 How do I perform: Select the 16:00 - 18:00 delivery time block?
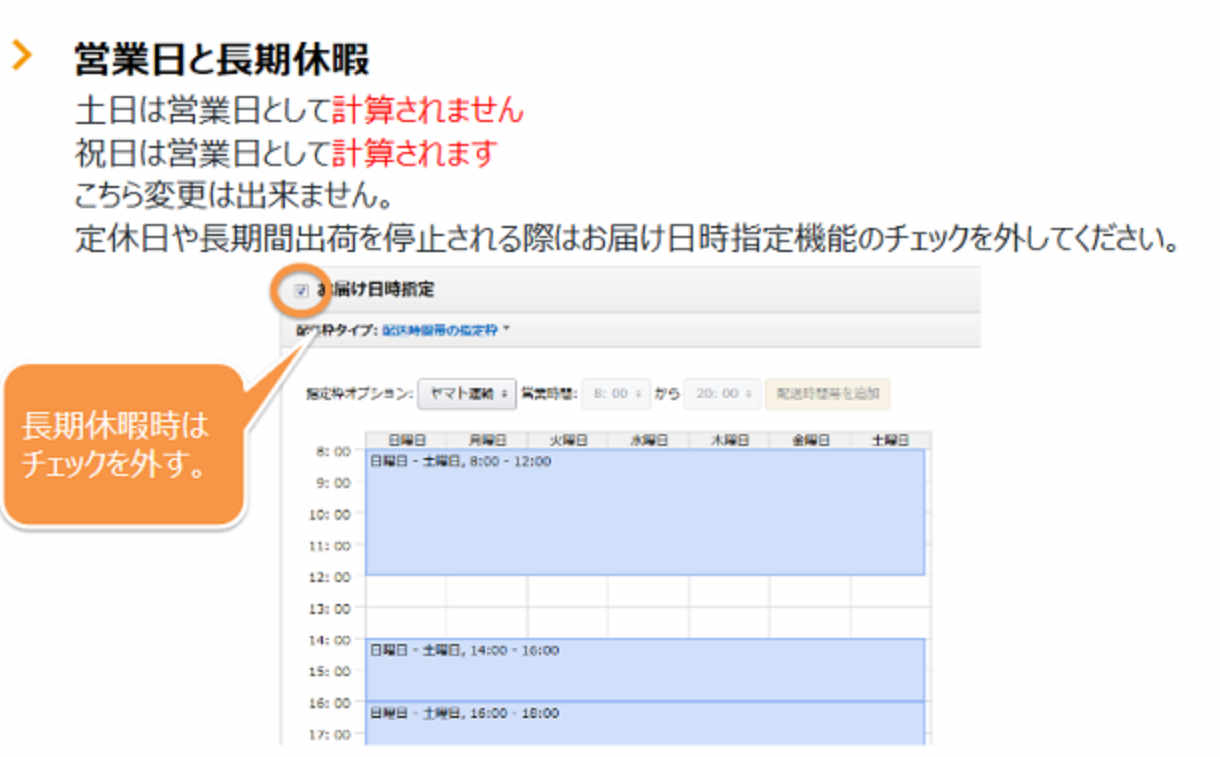645,723
